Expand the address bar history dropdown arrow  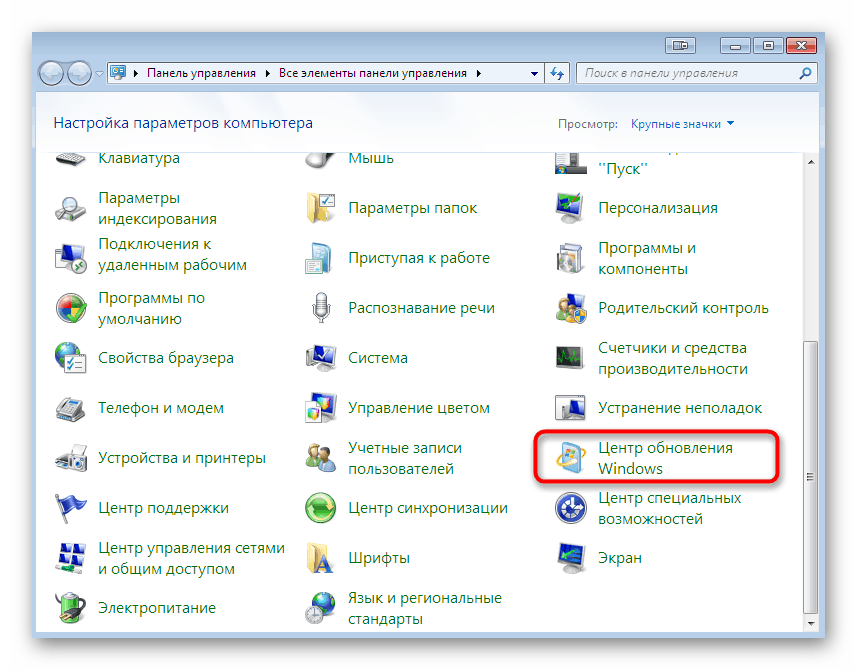(x=534, y=73)
